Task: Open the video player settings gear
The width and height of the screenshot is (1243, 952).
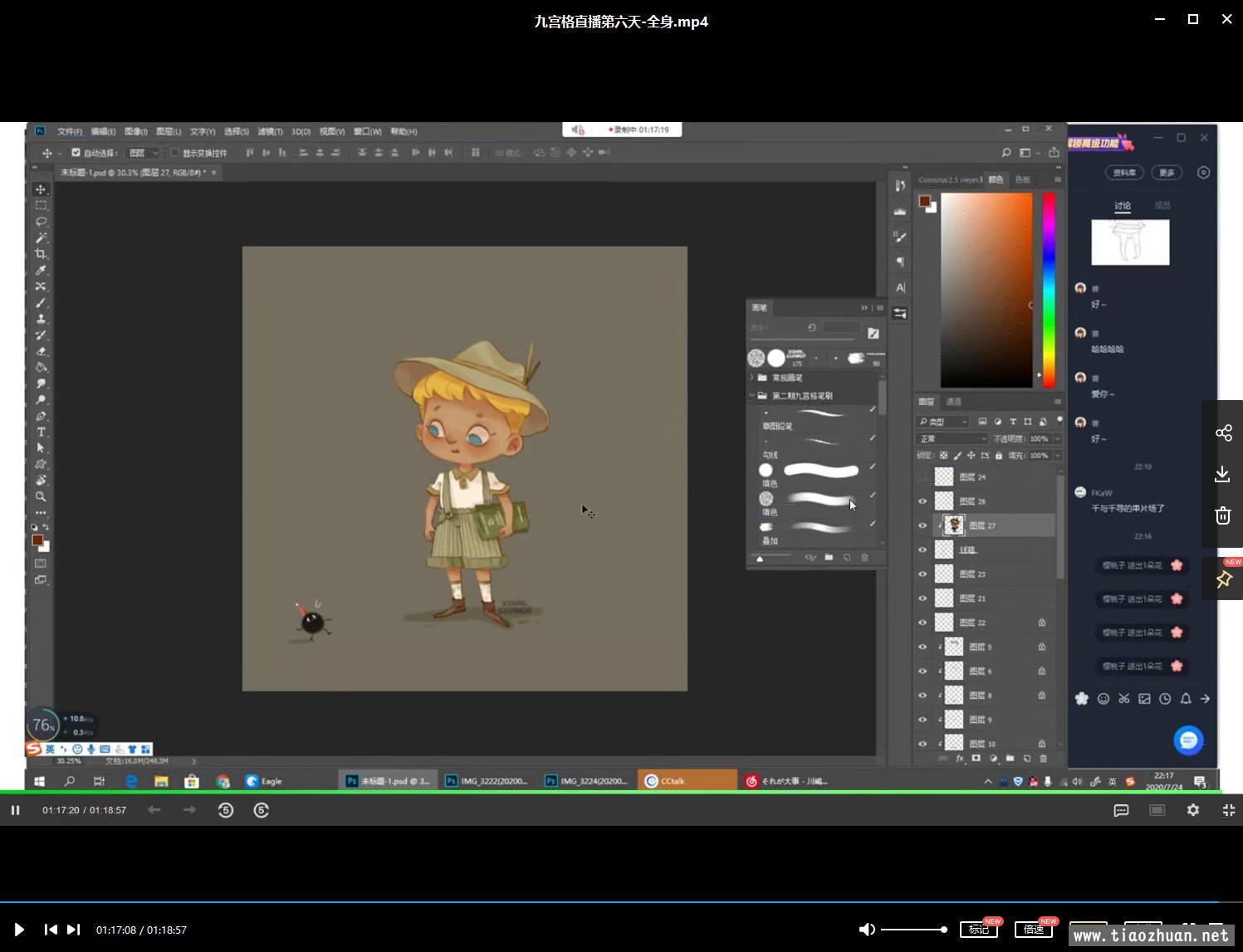Action: 1192,810
